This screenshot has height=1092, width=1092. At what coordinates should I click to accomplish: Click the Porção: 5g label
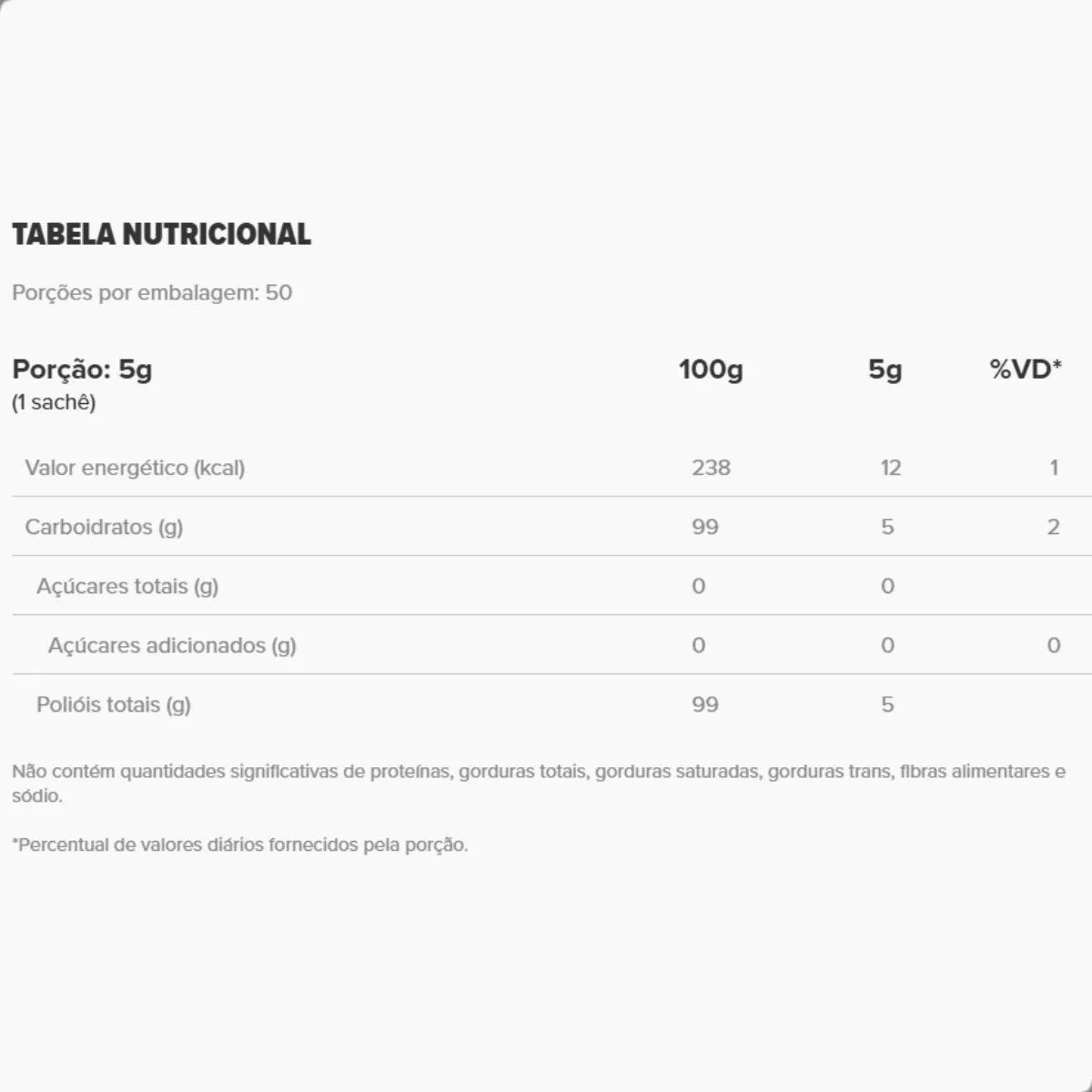(82, 369)
